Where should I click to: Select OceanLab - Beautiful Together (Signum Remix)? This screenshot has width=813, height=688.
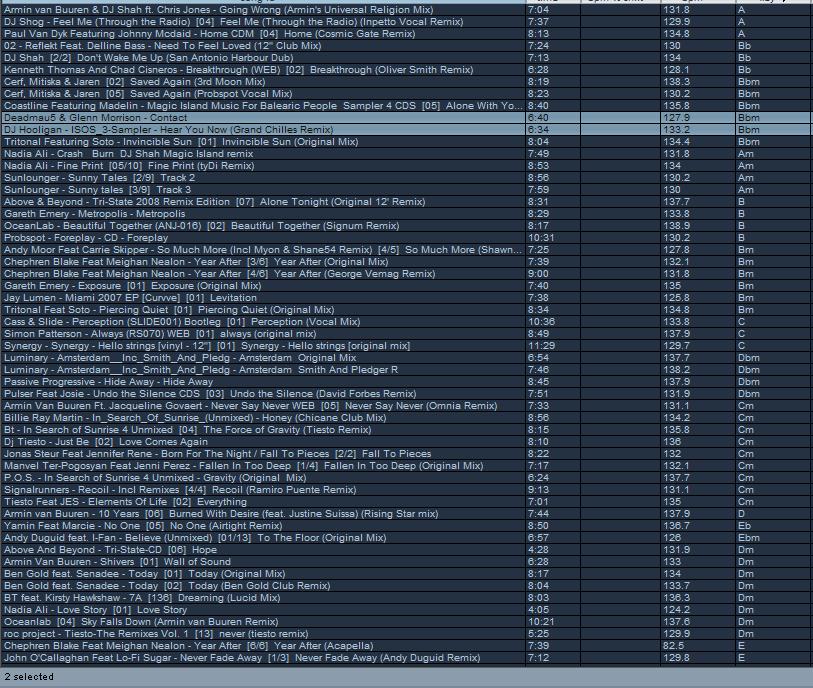click(406, 226)
